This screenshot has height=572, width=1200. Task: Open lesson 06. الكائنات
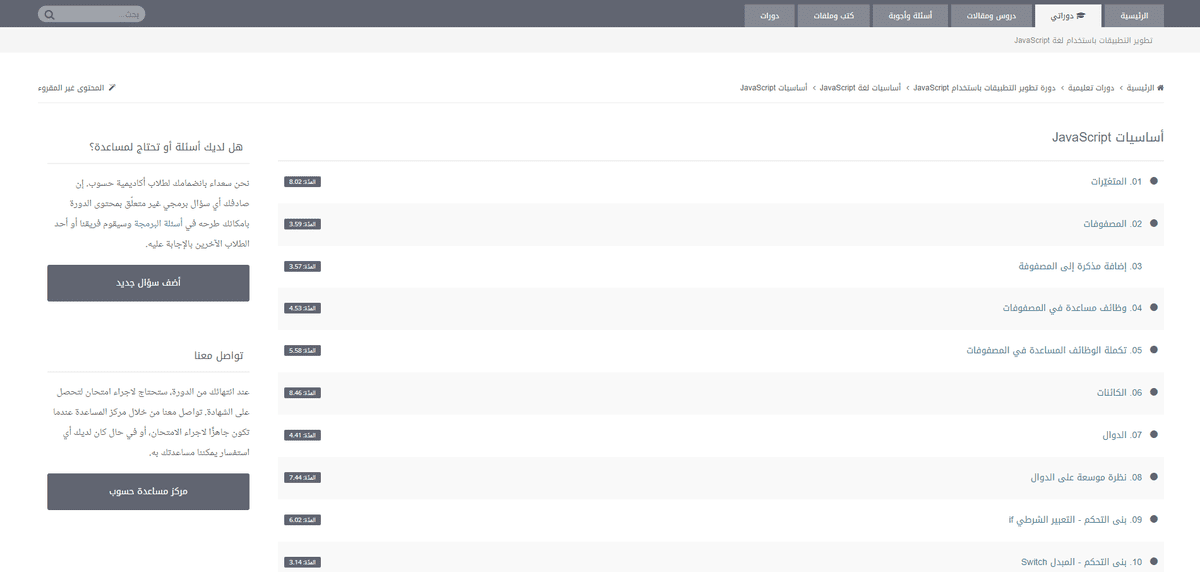[x=1119, y=393]
